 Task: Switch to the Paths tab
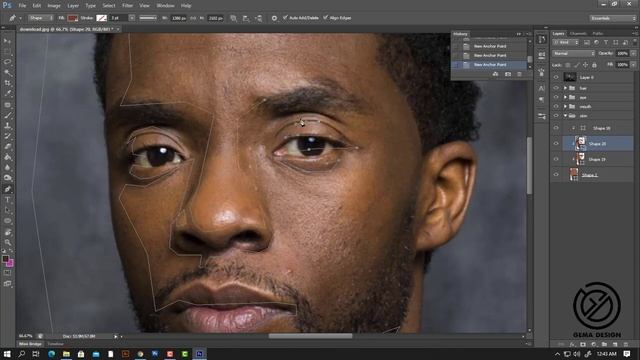(x=598, y=33)
